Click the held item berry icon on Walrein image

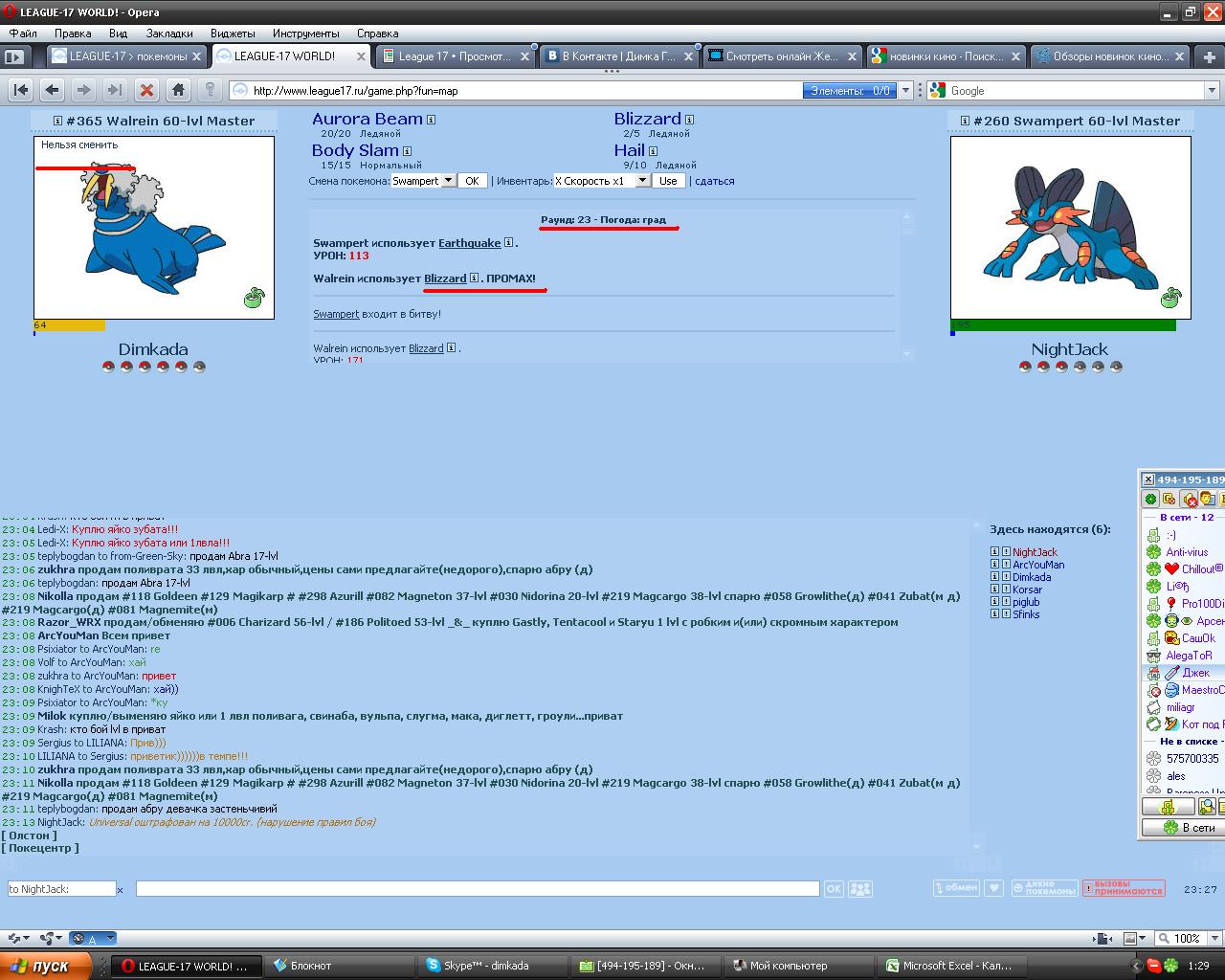254,298
